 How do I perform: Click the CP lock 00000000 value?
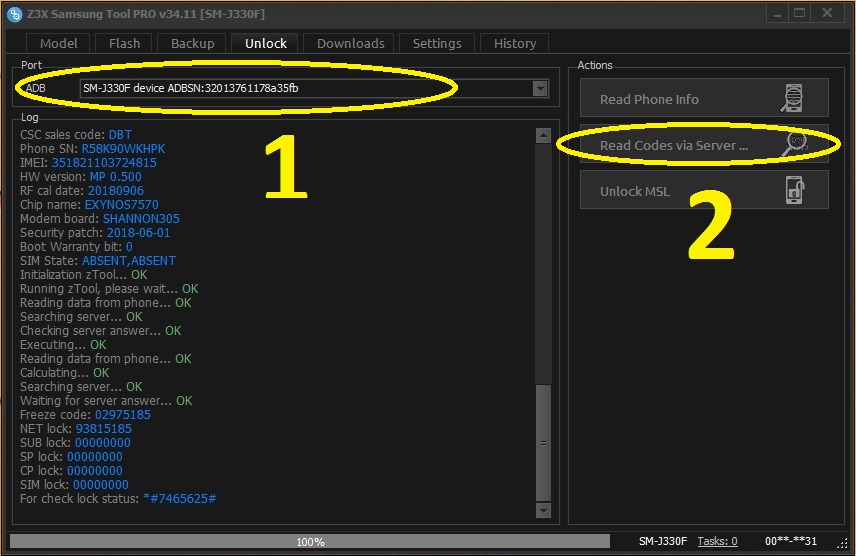tap(94, 471)
